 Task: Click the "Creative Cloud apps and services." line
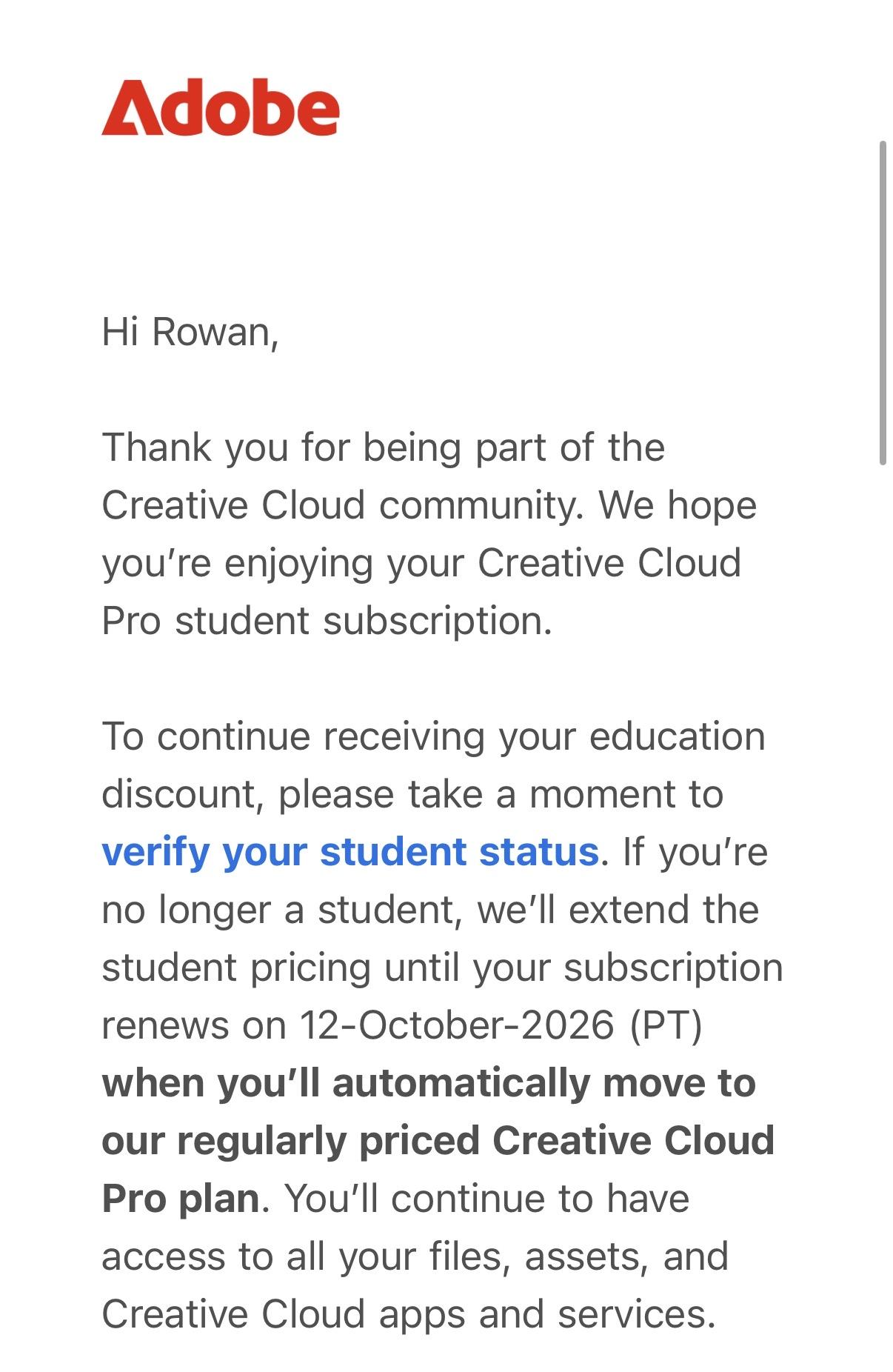409,1314
